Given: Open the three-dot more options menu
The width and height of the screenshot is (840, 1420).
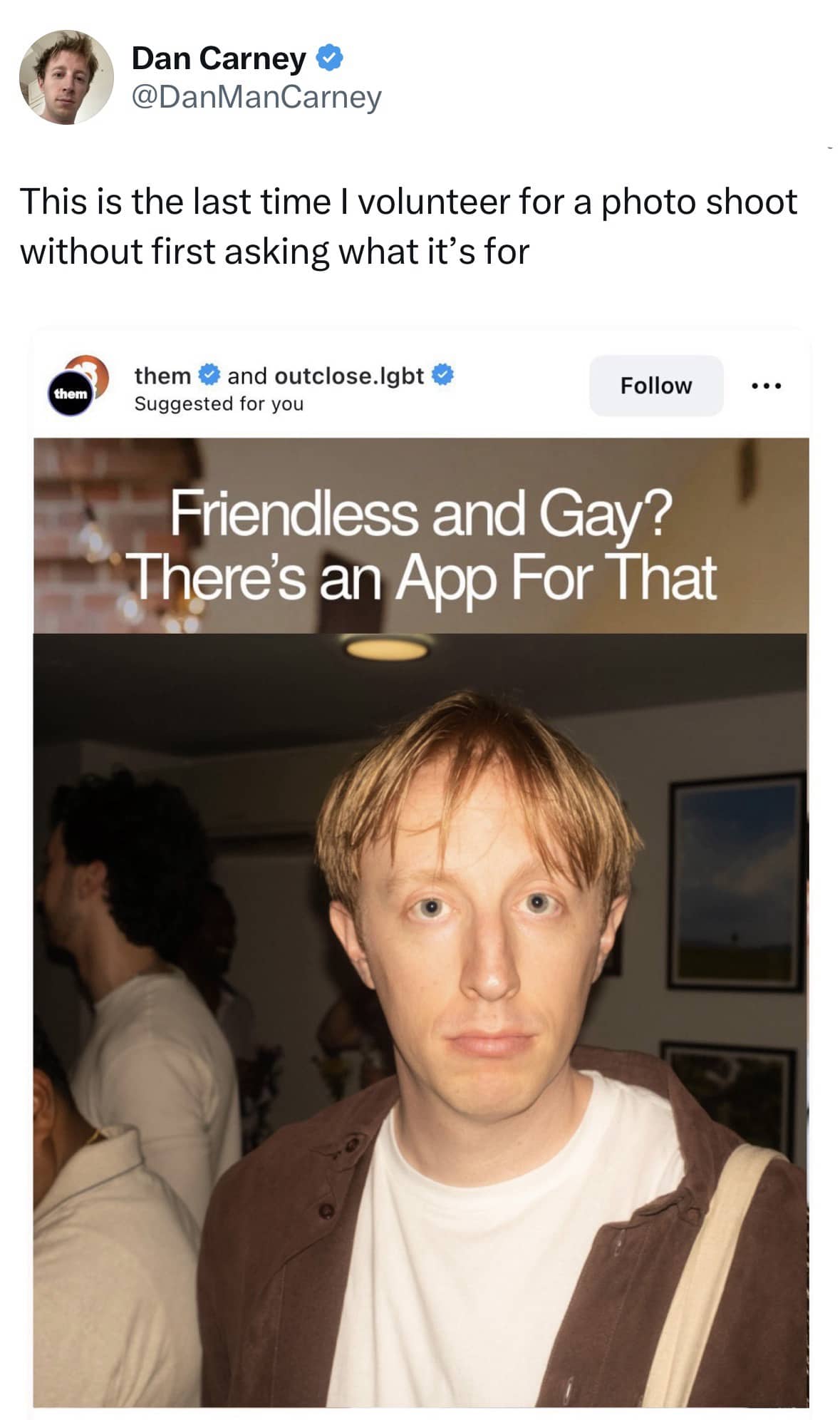Looking at the screenshot, I should pos(767,386).
